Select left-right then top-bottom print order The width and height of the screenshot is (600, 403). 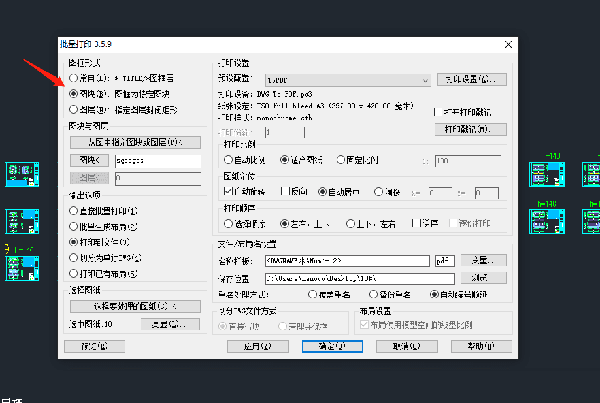point(284,224)
